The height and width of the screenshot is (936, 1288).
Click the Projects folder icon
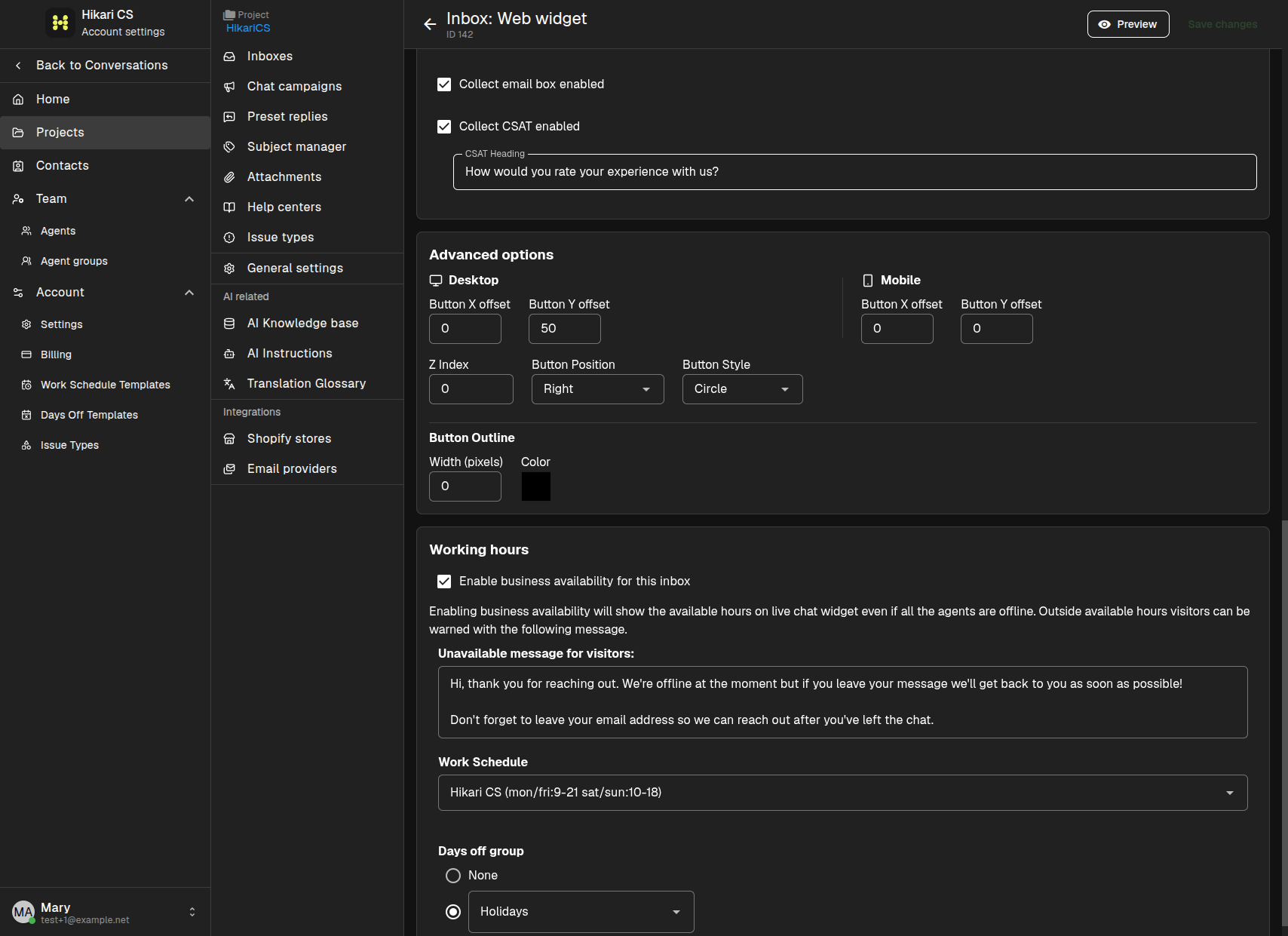(18, 133)
